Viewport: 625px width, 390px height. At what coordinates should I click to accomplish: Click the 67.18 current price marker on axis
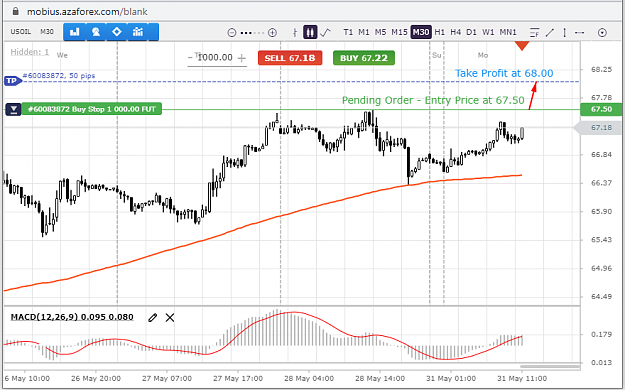click(599, 128)
